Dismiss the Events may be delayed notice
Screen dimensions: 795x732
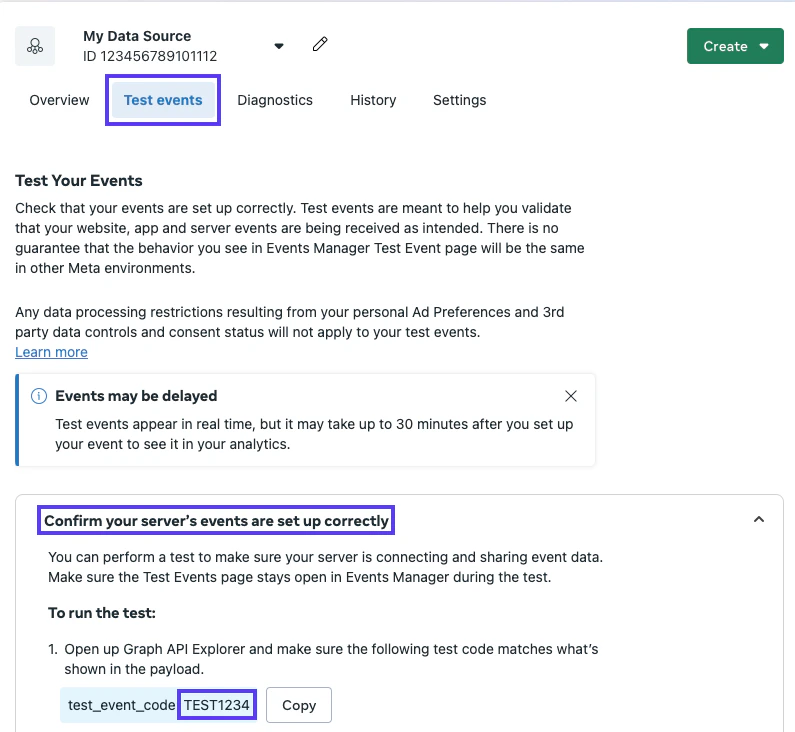571,396
